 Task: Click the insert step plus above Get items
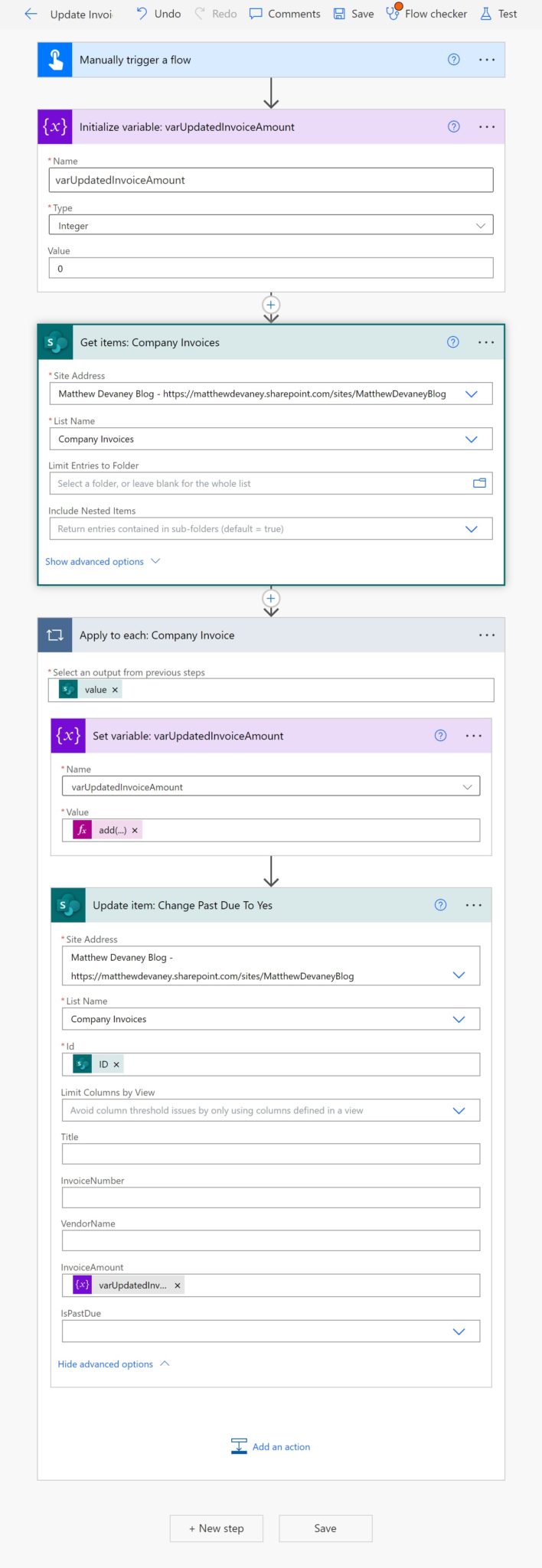pos(271,305)
